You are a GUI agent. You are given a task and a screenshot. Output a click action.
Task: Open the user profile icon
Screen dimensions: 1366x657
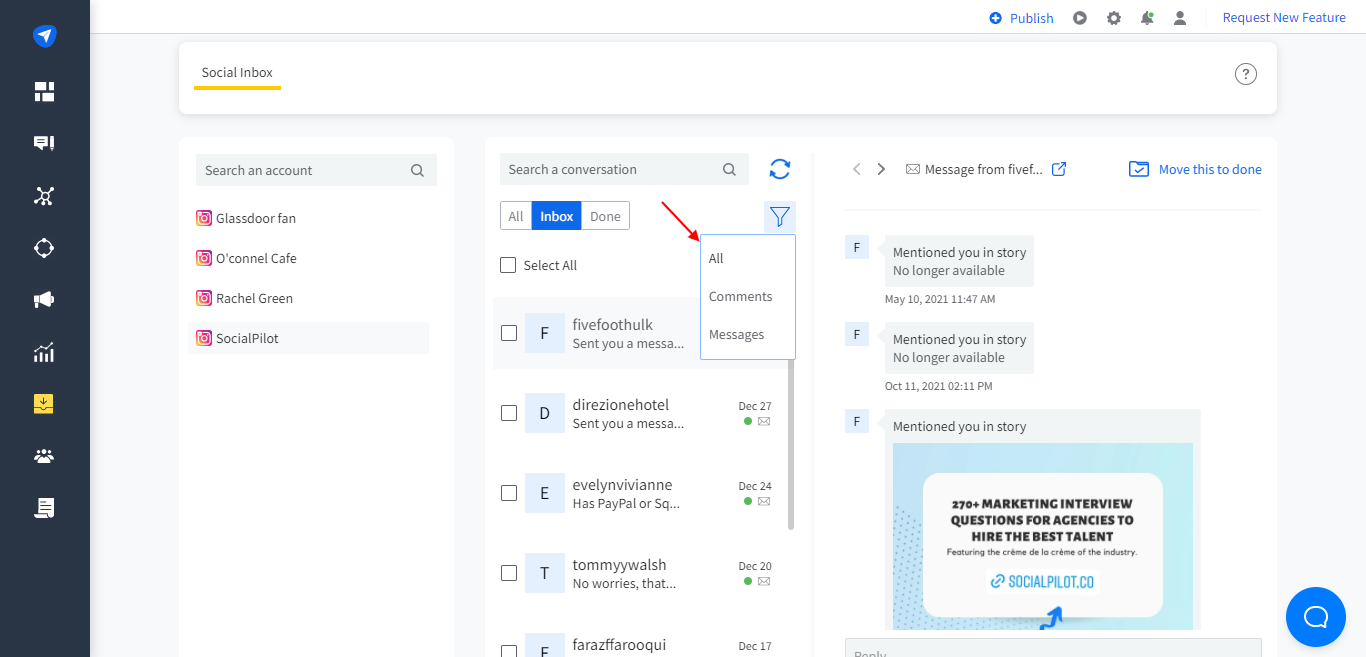1180,18
